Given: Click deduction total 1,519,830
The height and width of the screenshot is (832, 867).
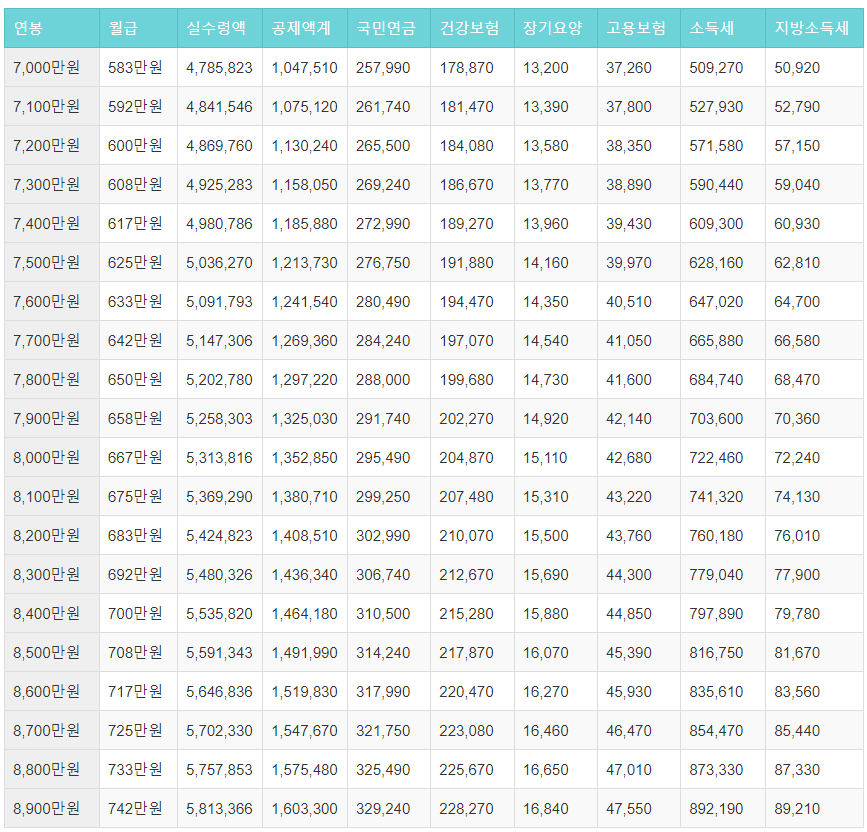Looking at the screenshot, I should [304, 692].
